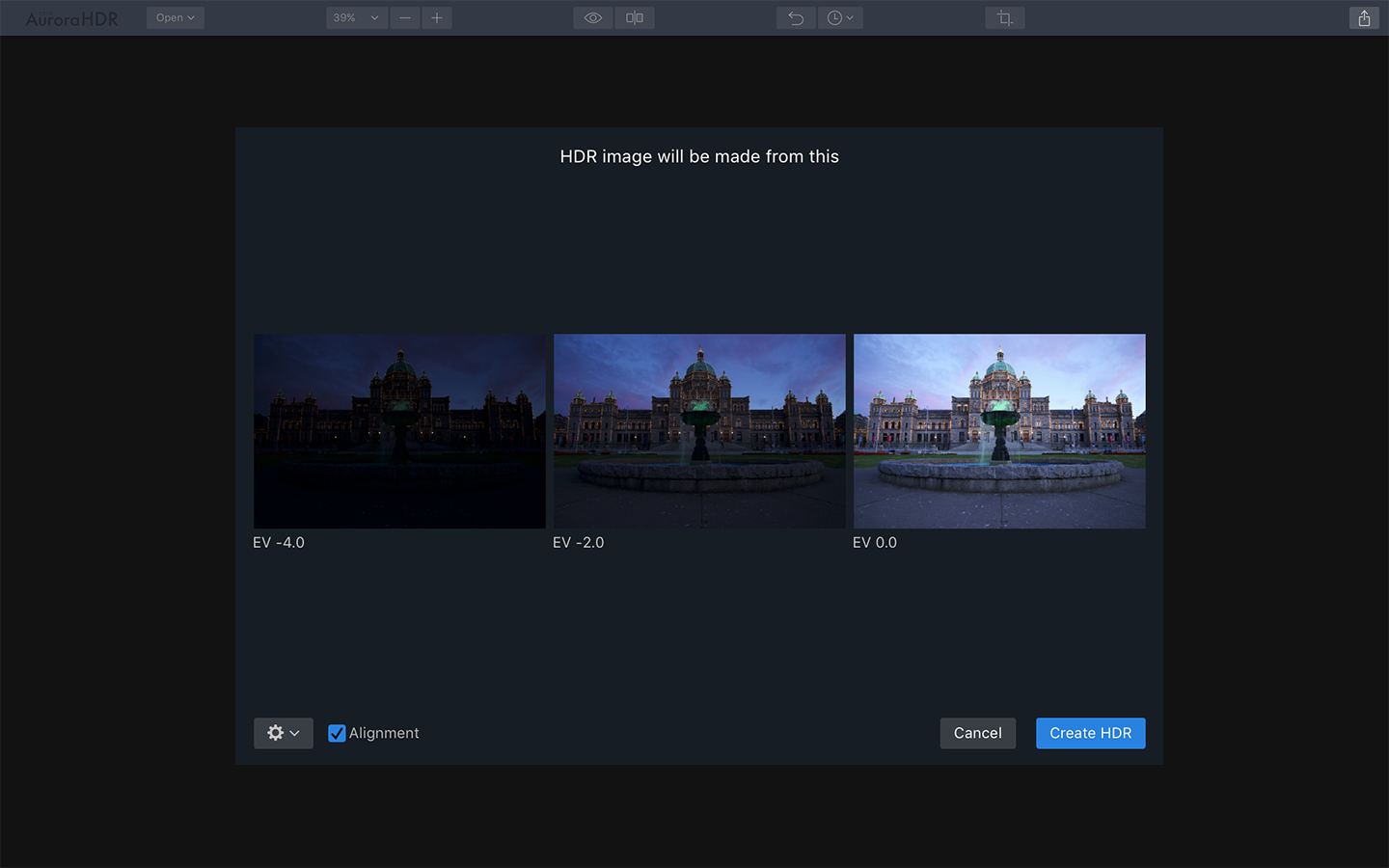Select the Crop tool icon

pos(1005,17)
